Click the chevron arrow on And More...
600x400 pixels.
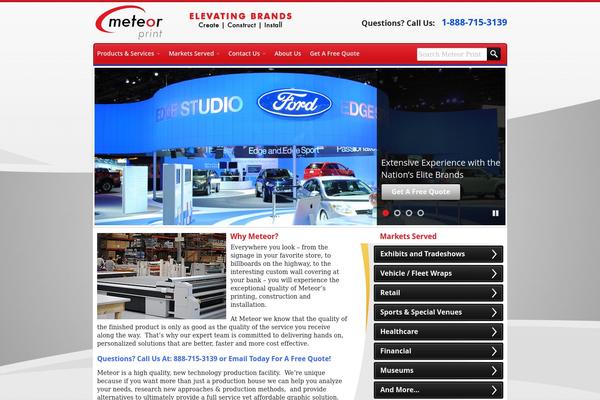click(494, 390)
